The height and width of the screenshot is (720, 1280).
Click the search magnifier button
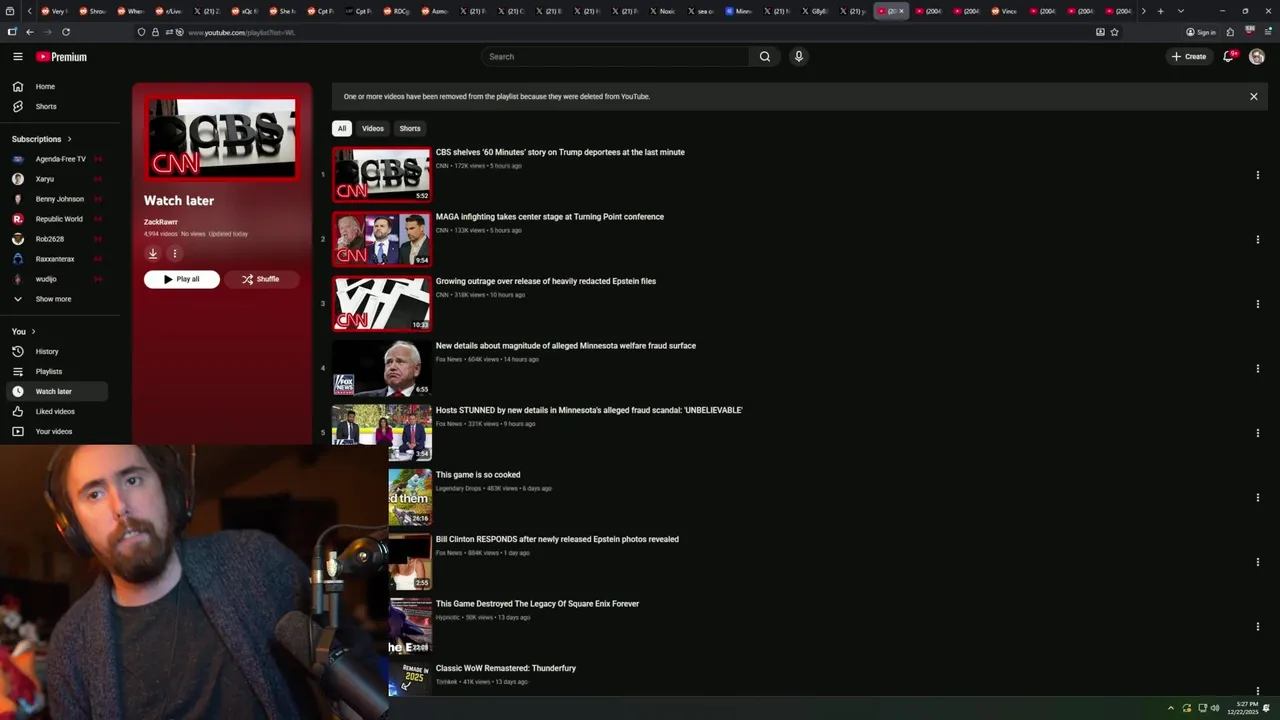[765, 57]
